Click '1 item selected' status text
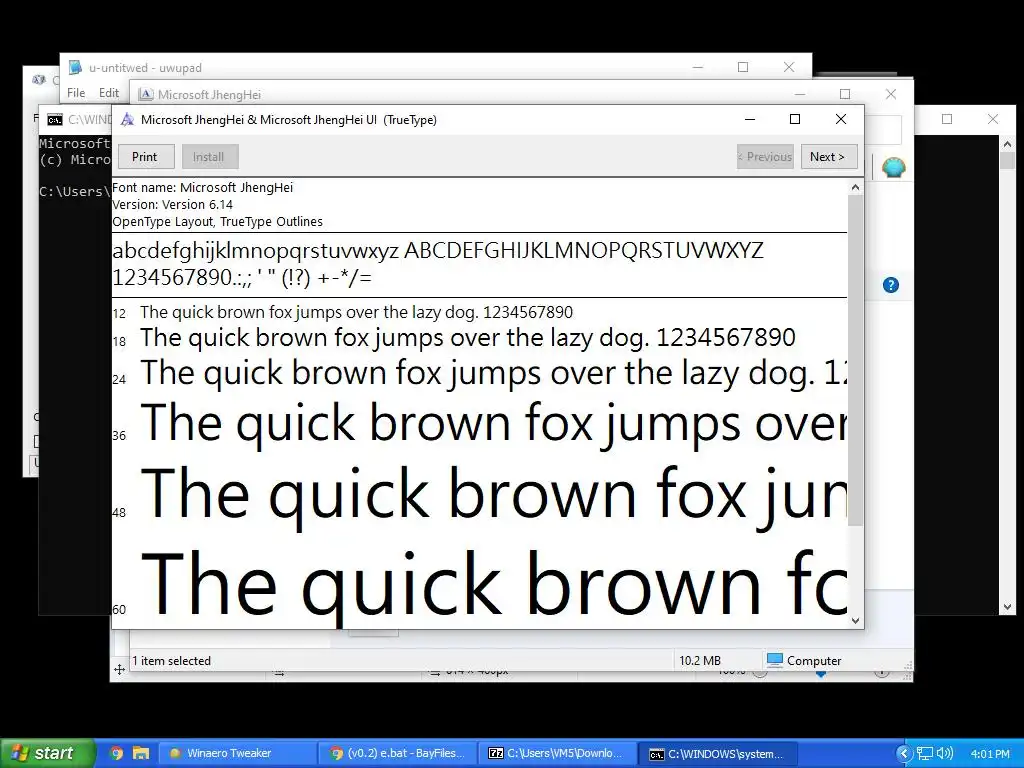Viewport: 1024px width, 768px height. (x=172, y=661)
